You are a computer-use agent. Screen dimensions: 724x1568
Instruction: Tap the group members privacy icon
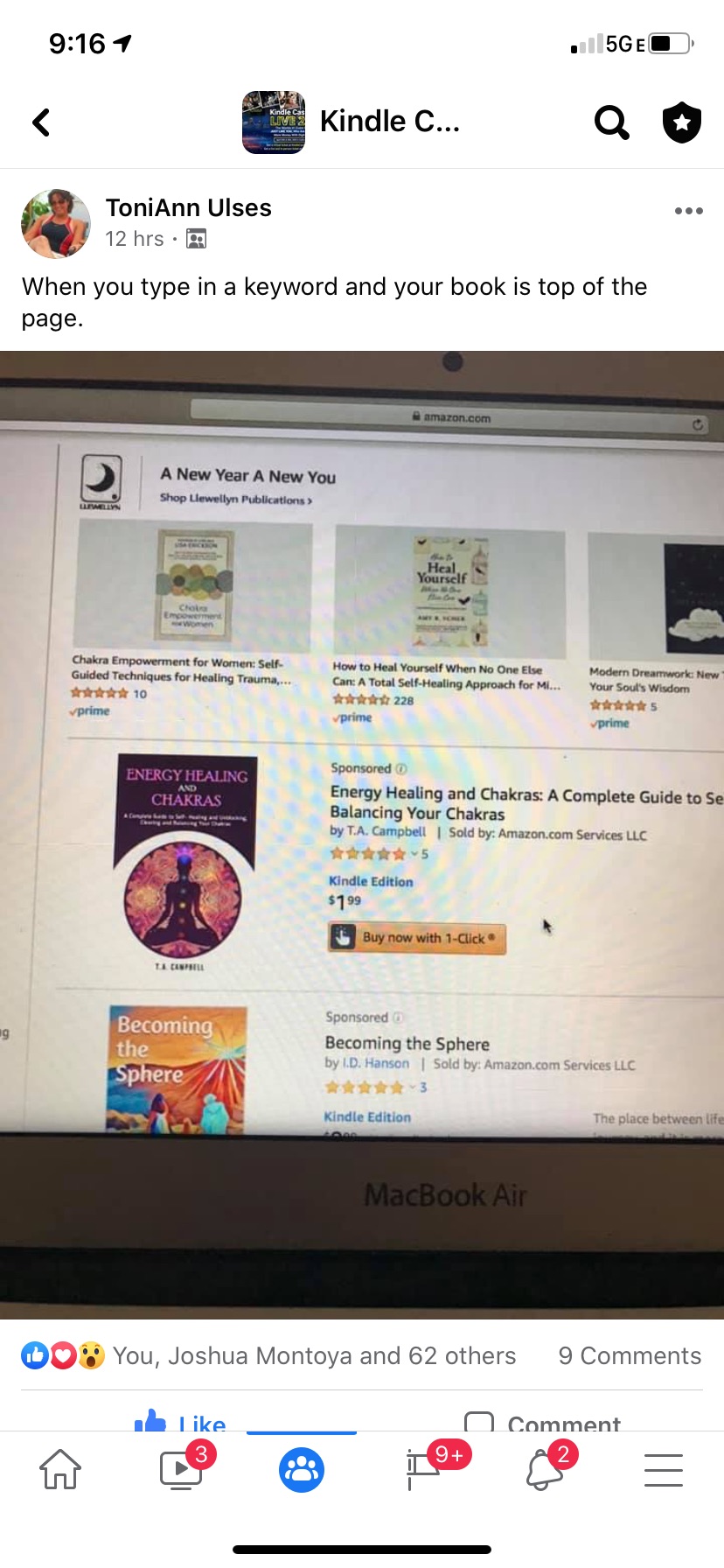(197, 239)
